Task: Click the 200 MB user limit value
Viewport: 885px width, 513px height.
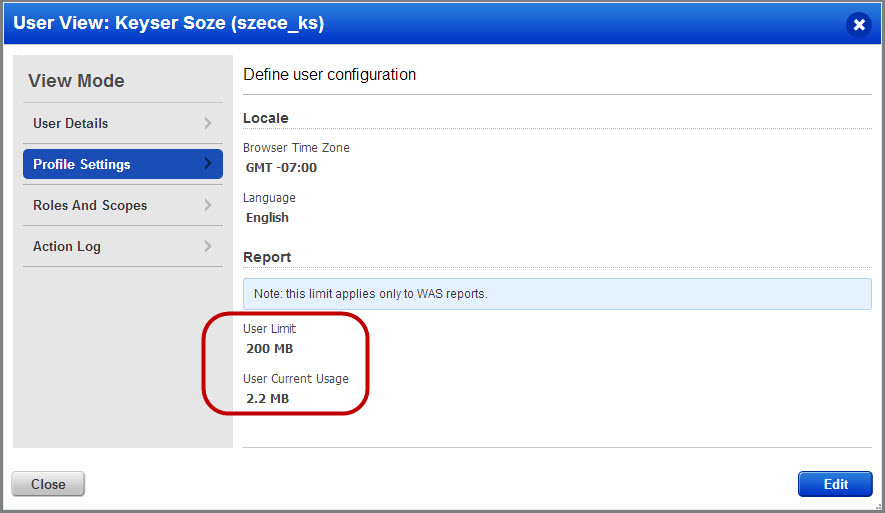Action: click(x=269, y=349)
